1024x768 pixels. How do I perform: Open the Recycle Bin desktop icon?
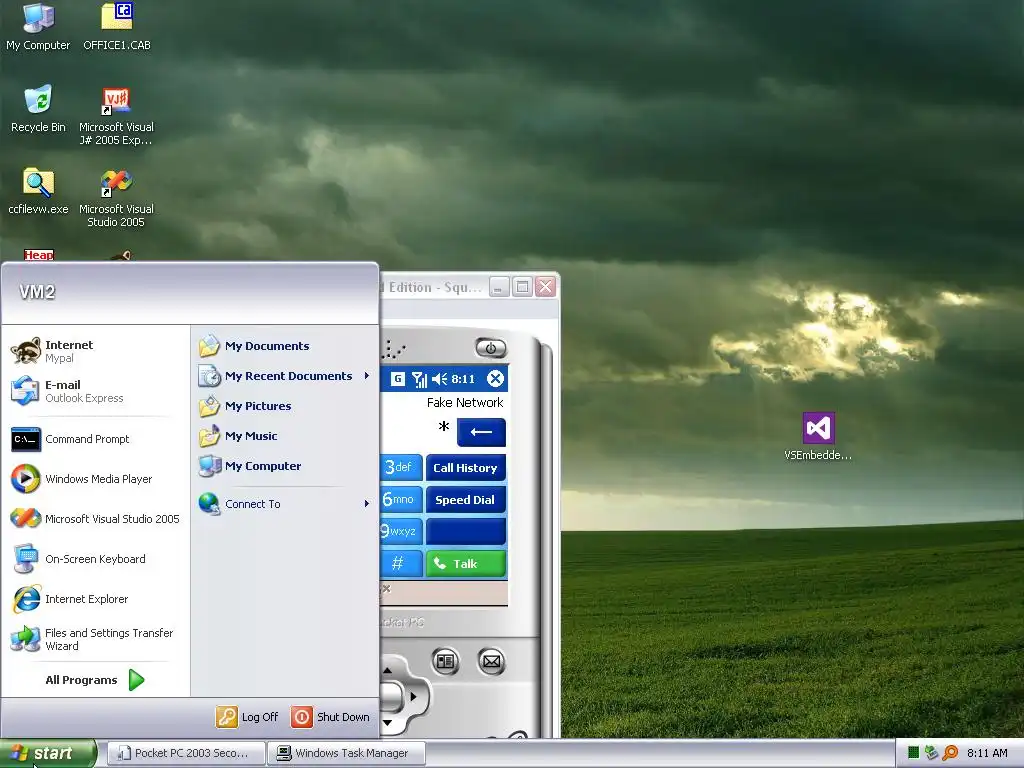38,108
